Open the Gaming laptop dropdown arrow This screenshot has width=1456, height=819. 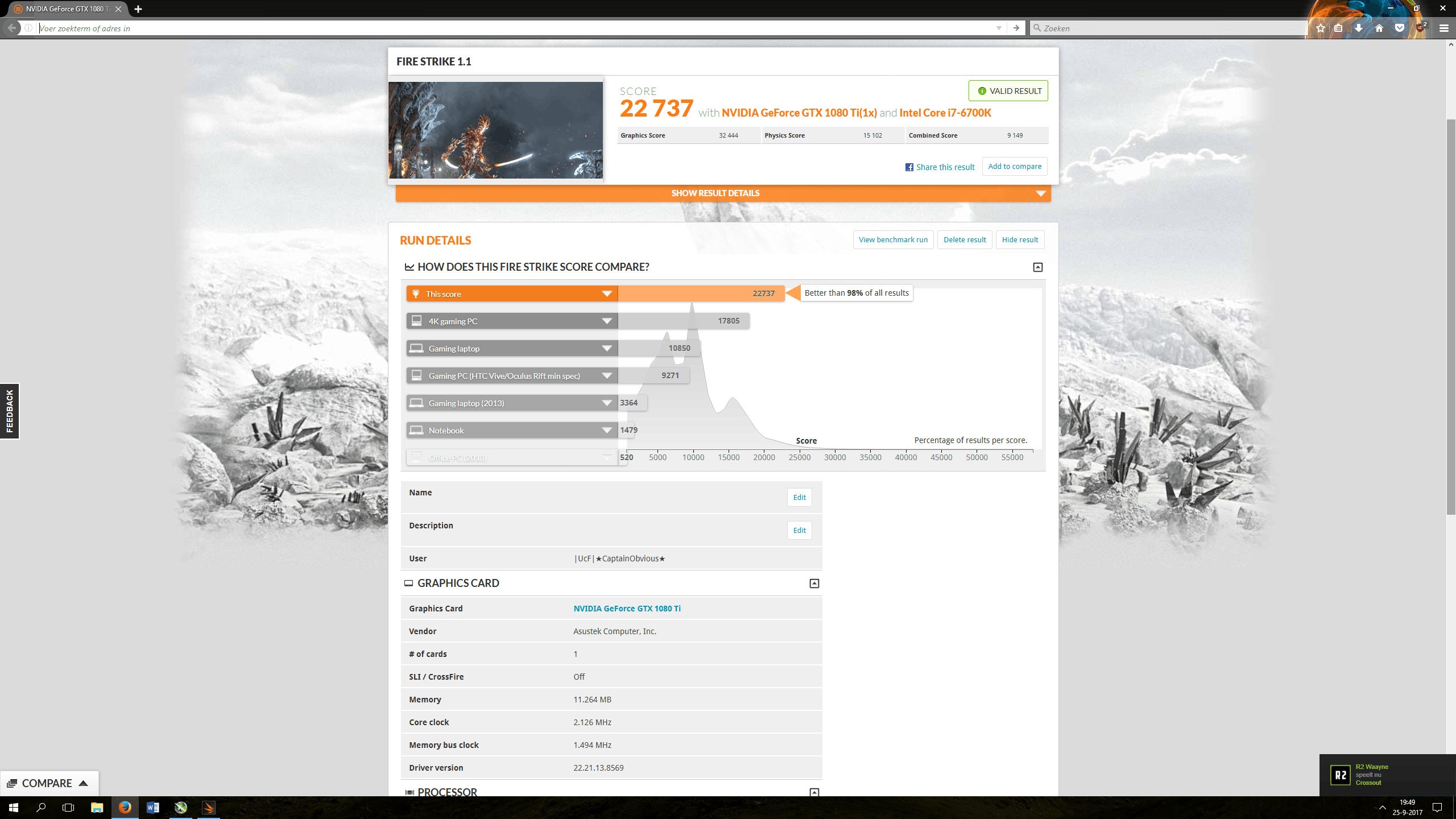click(x=607, y=349)
